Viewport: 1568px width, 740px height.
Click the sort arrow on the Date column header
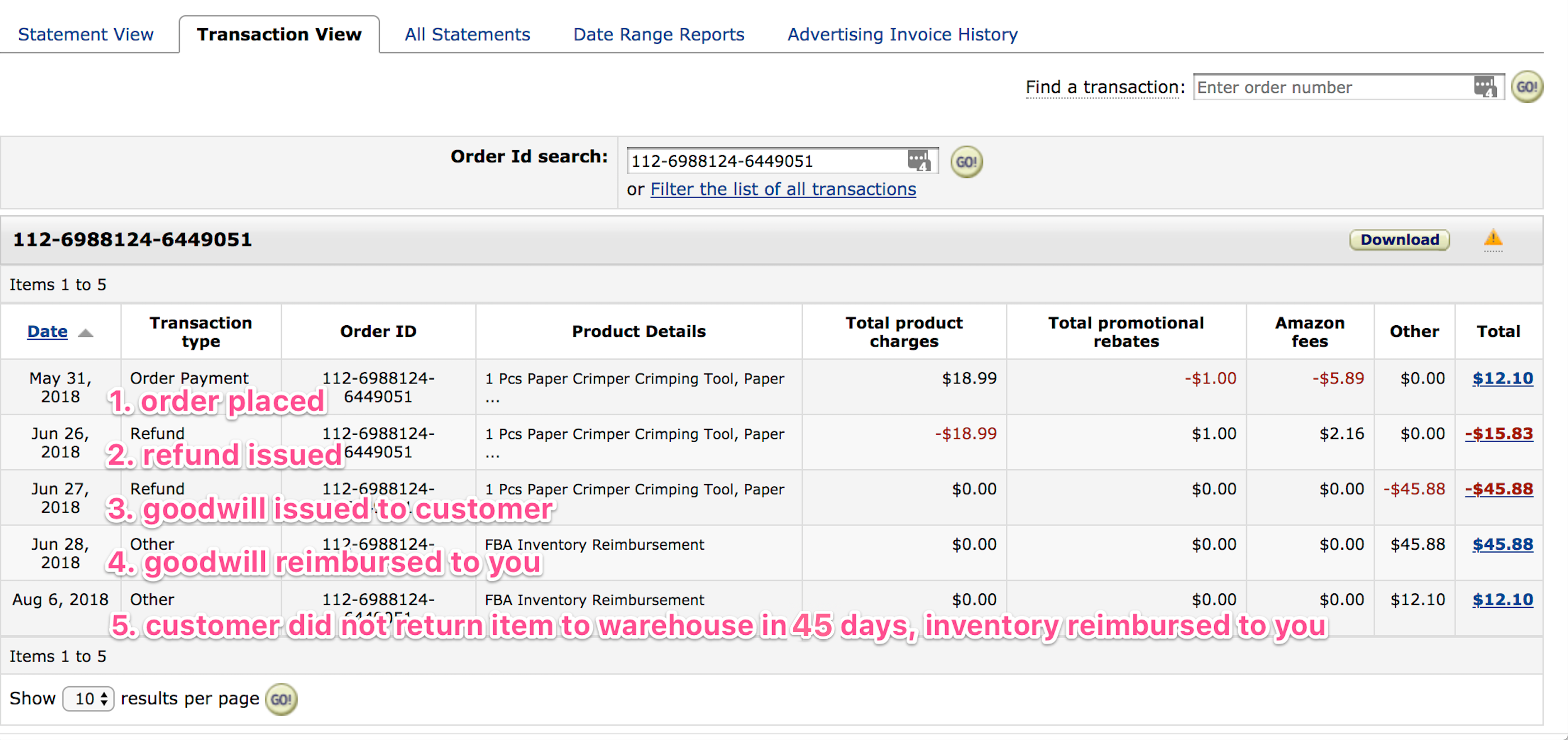(86, 334)
